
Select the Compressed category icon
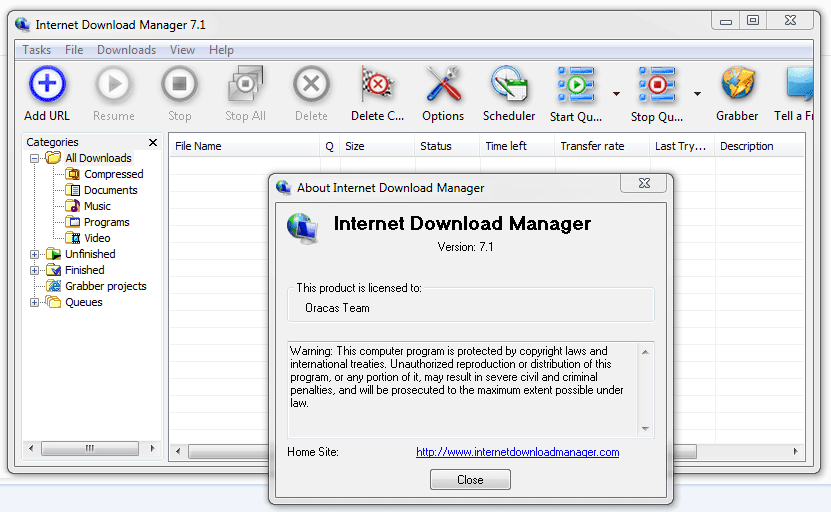(73, 174)
